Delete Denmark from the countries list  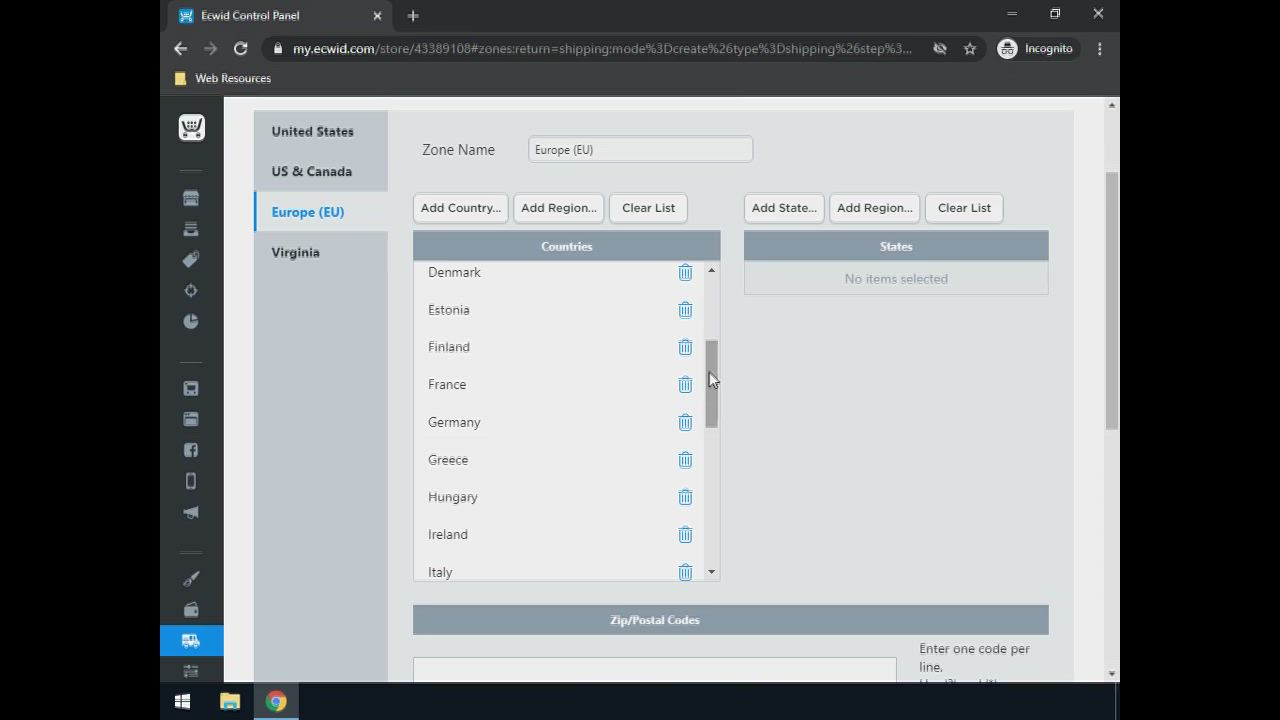coord(685,272)
